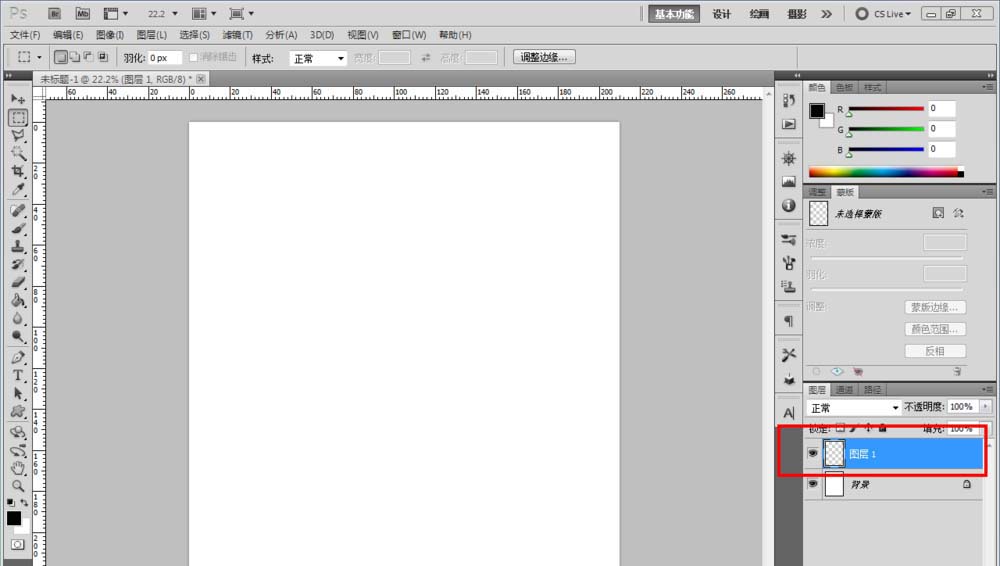Select the Eyedropper tool
The image size is (1000, 566).
[18, 189]
